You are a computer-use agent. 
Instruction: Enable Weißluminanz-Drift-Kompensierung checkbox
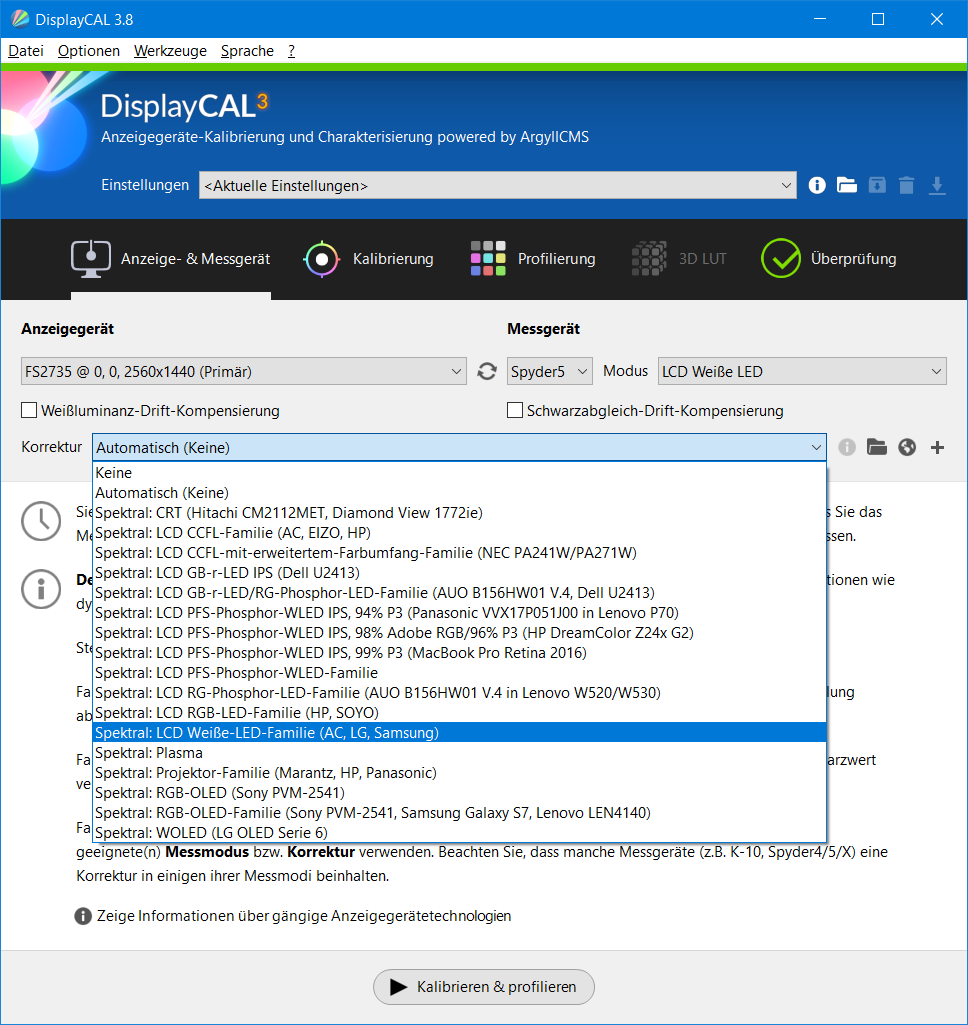coord(29,410)
